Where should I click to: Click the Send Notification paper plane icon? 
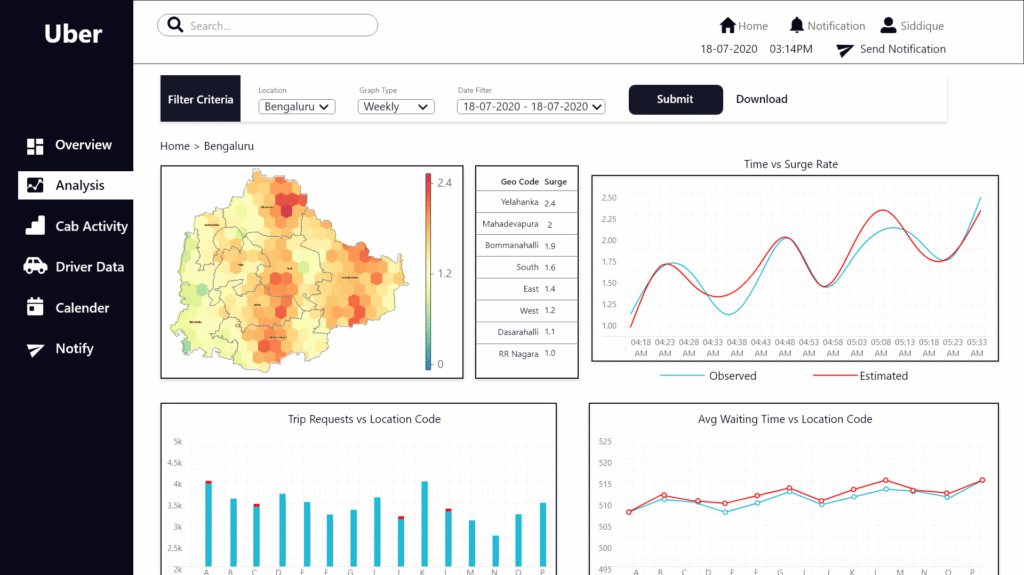pyautogui.click(x=845, y=50)
